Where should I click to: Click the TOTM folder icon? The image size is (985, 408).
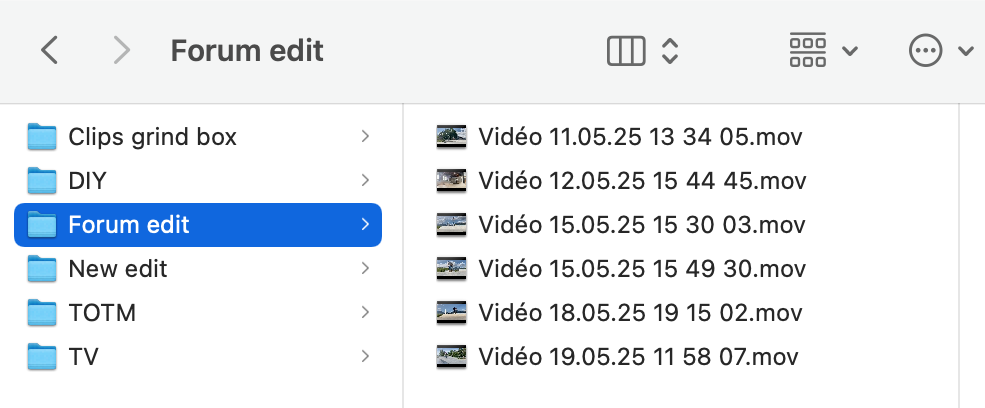click(42, 312)
